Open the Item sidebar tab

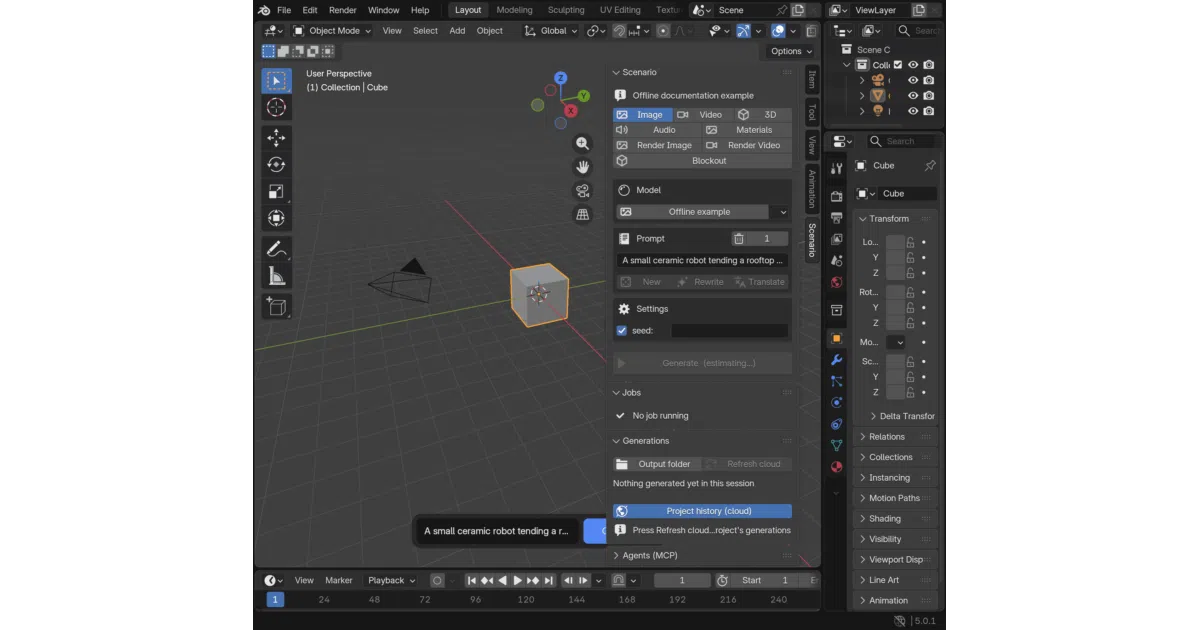coord(812,79)
